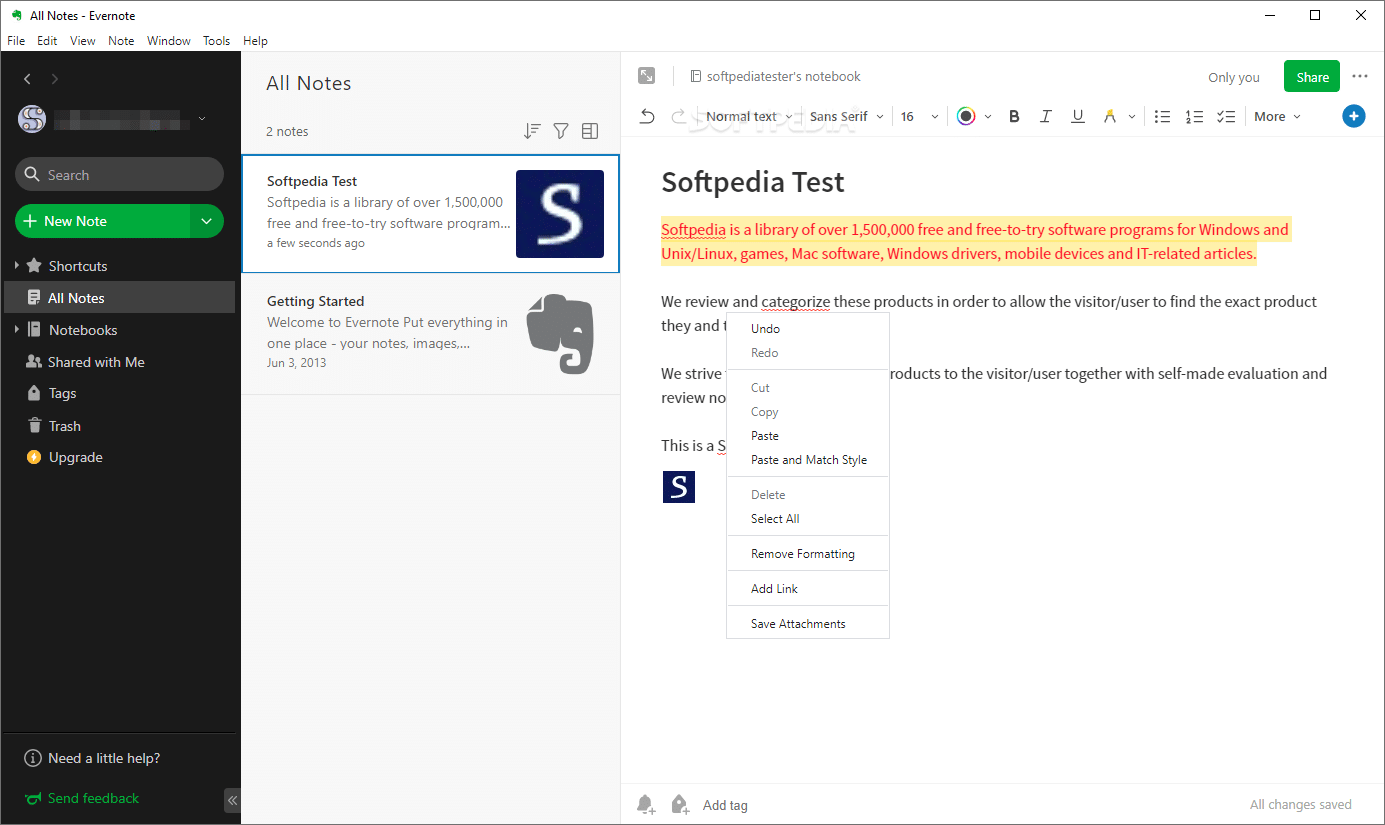Image resolution: width=1385 pixels, height=825 pixels.
Task: Open the More formatting dropdown
Action: click(1278, 117)
